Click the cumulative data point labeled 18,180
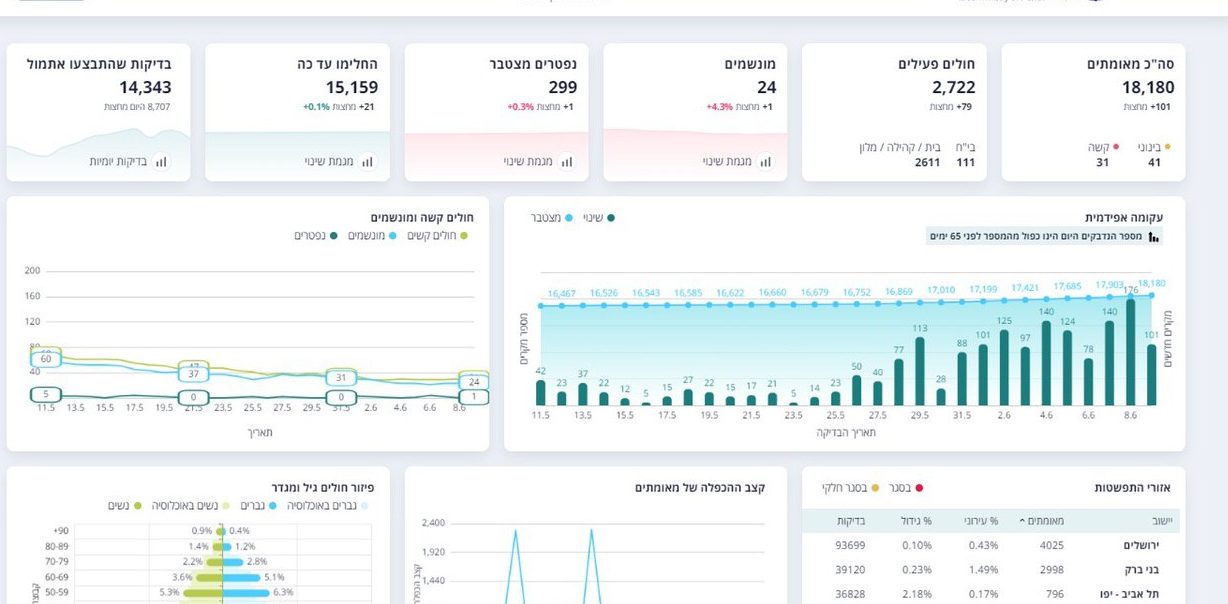 pyautogui.click(x=1152, y=295)
